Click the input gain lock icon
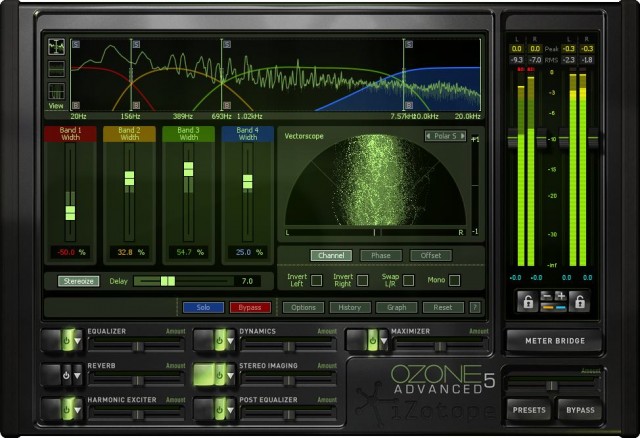This screenshot has width=640, height=438. coord(526,300)
